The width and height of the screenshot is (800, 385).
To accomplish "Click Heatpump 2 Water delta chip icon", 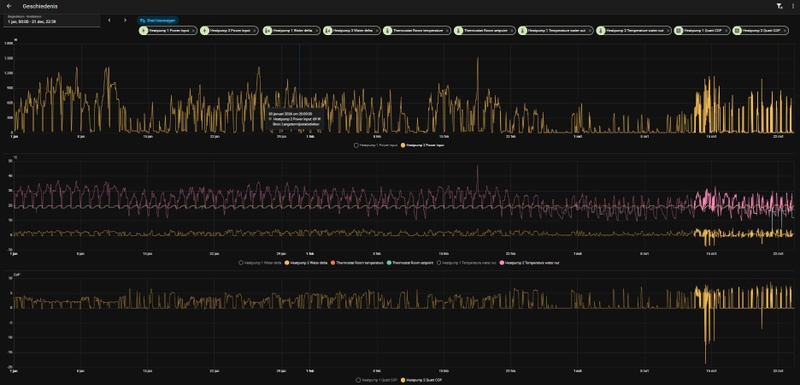I will [327, 31].
